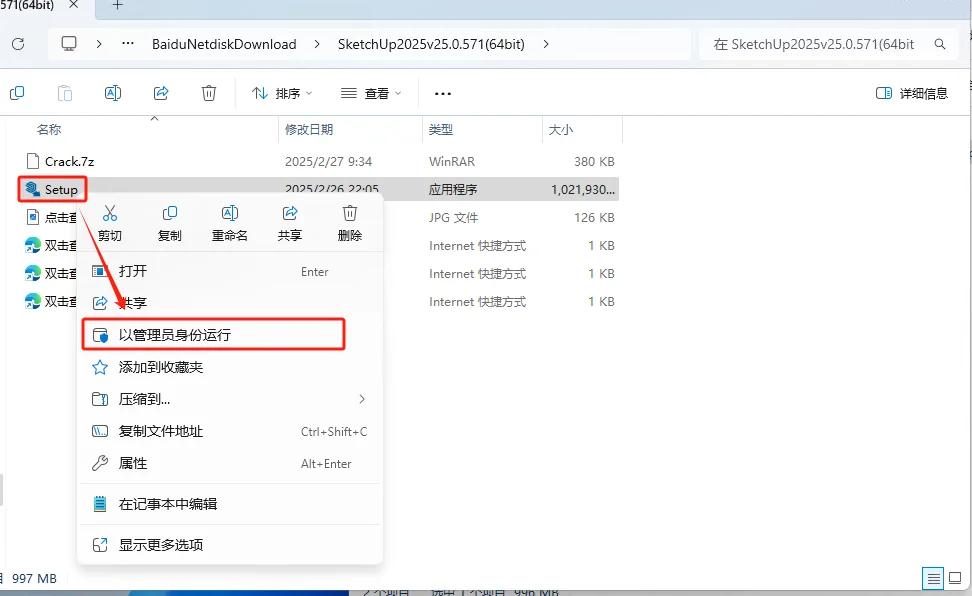Click the toolbar Rename icon
This screenshot has height=596, width=972.
(113, 93)
